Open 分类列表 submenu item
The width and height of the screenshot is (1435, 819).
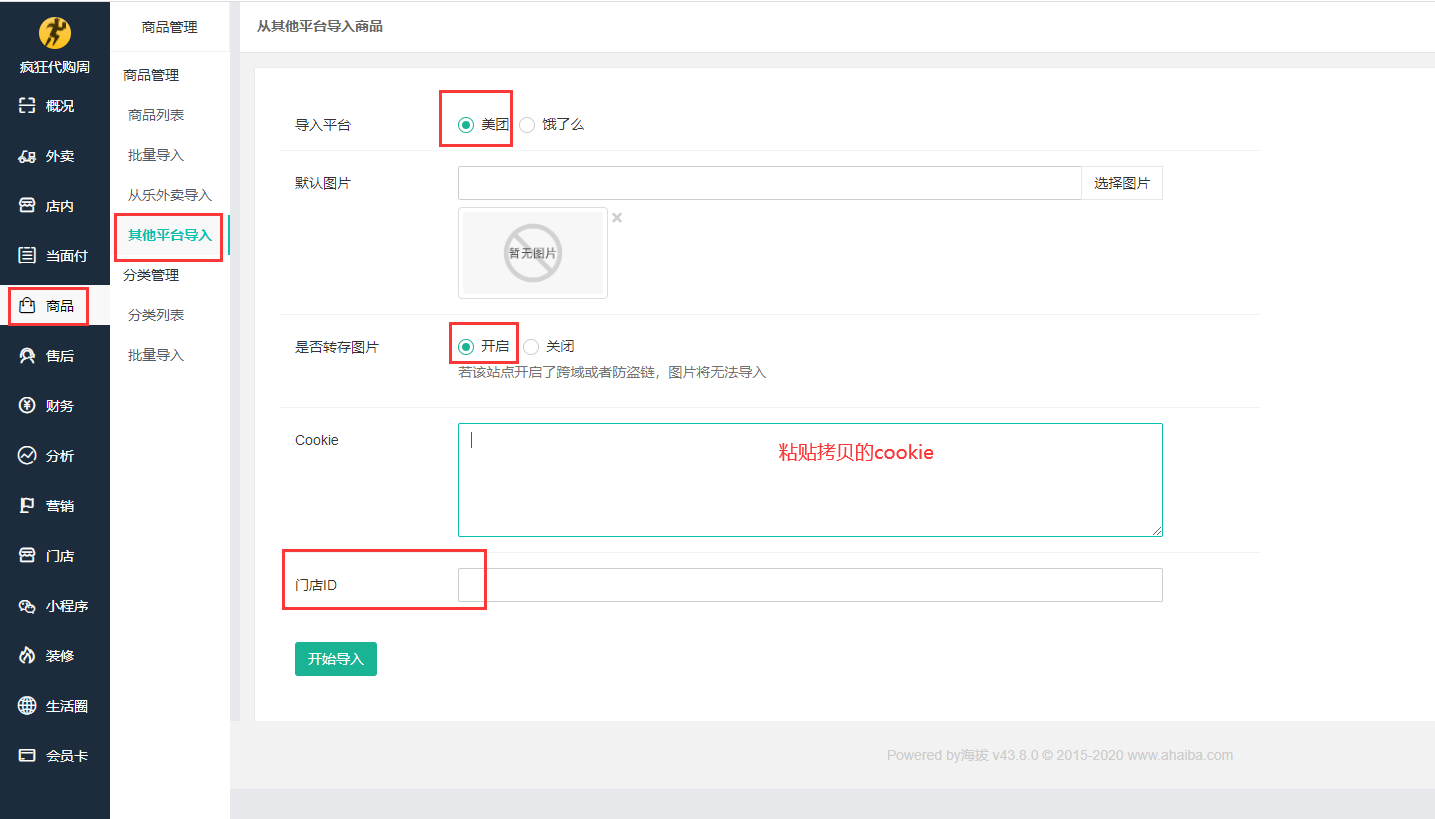pos(156,315)
